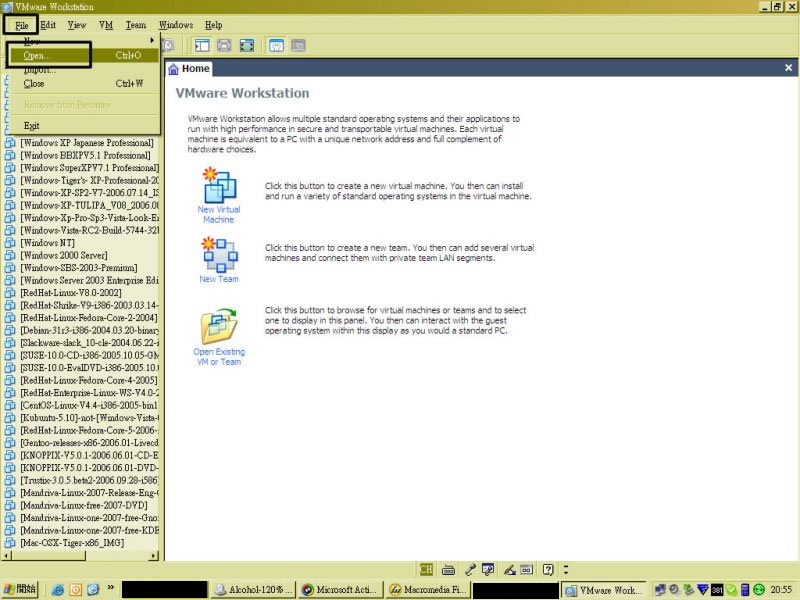This screenshot has height=600, width=800.
Task: Click the favorites scrollbar left arrow
Action: [6, 556]
